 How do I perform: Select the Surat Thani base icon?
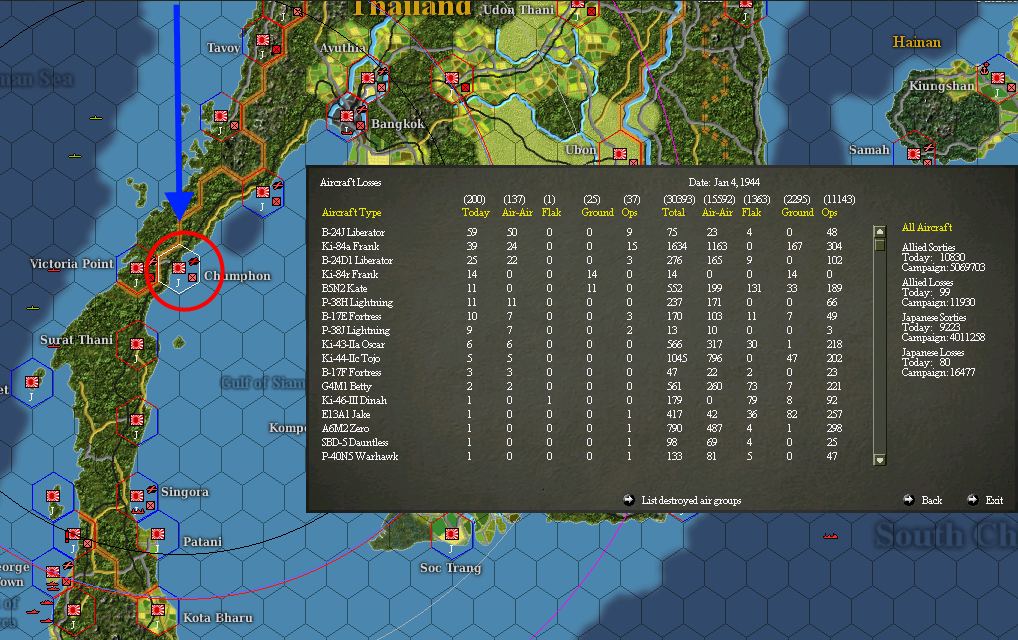coord(137,344)
